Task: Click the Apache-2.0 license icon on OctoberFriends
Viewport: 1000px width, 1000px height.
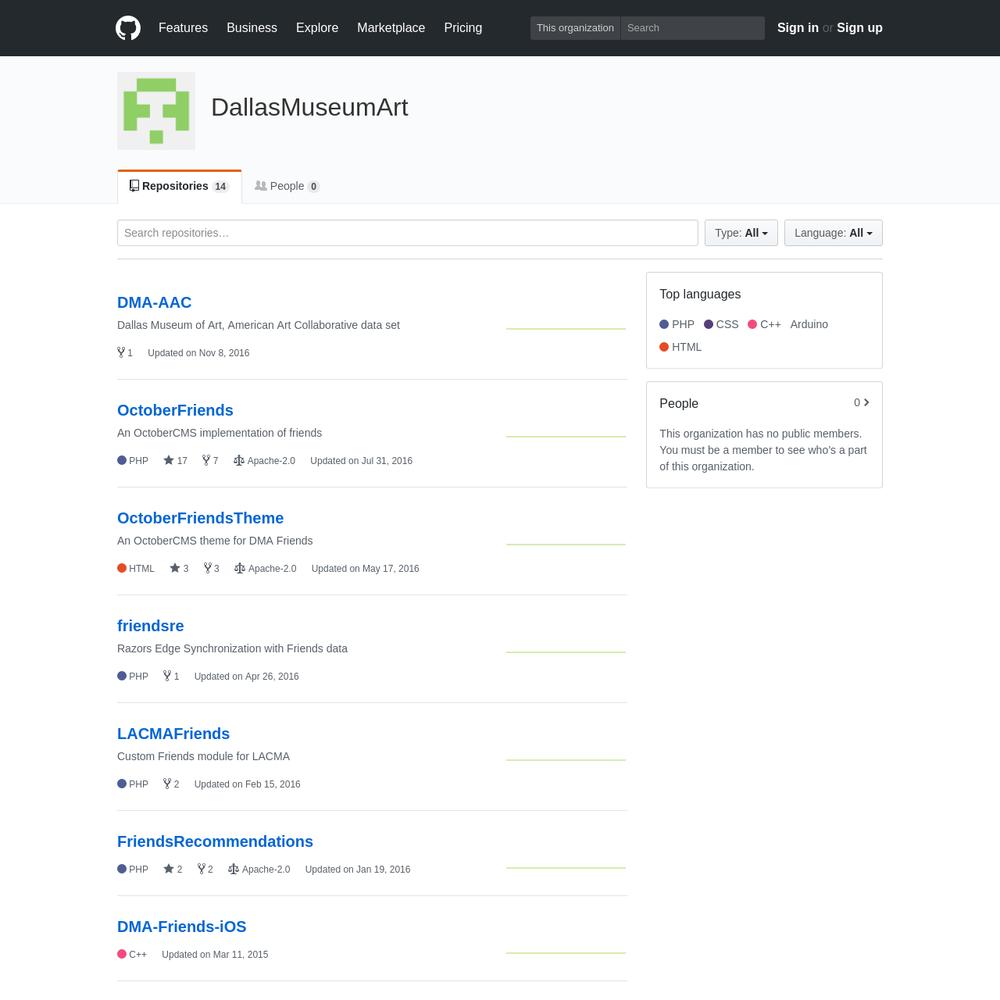Action: point(239,460)
